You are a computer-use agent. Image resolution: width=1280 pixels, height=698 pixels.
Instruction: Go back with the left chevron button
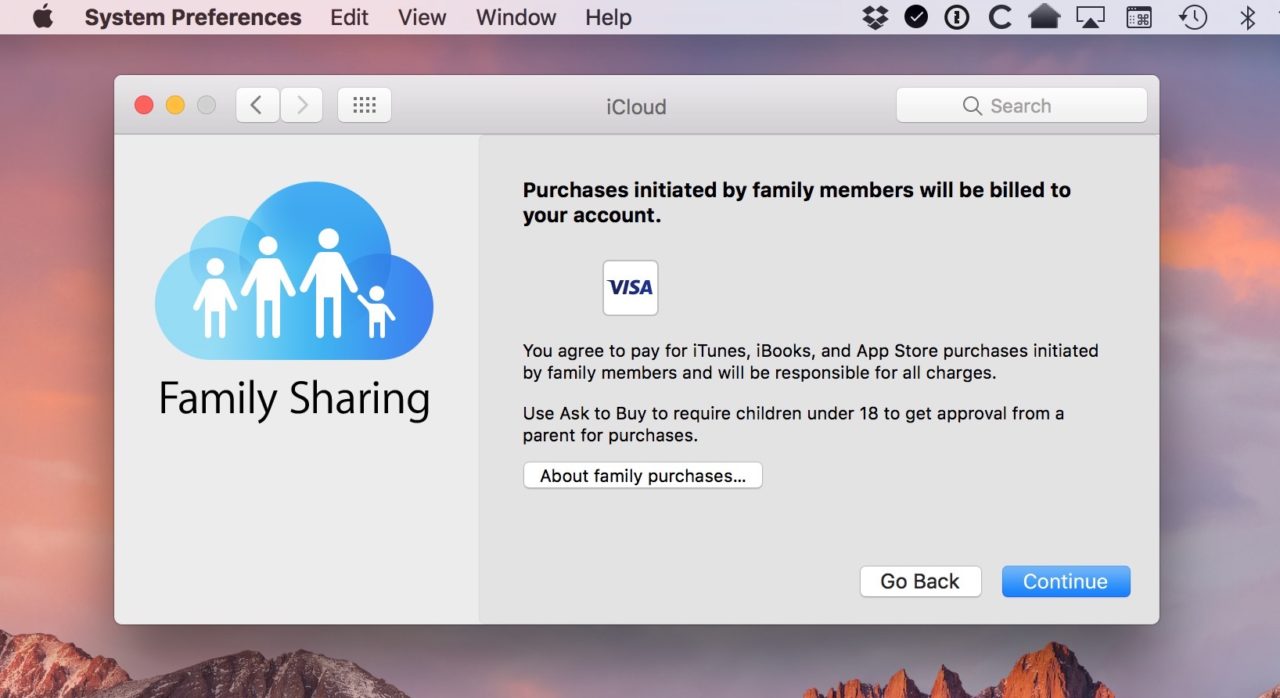click(x=257, y=105)
